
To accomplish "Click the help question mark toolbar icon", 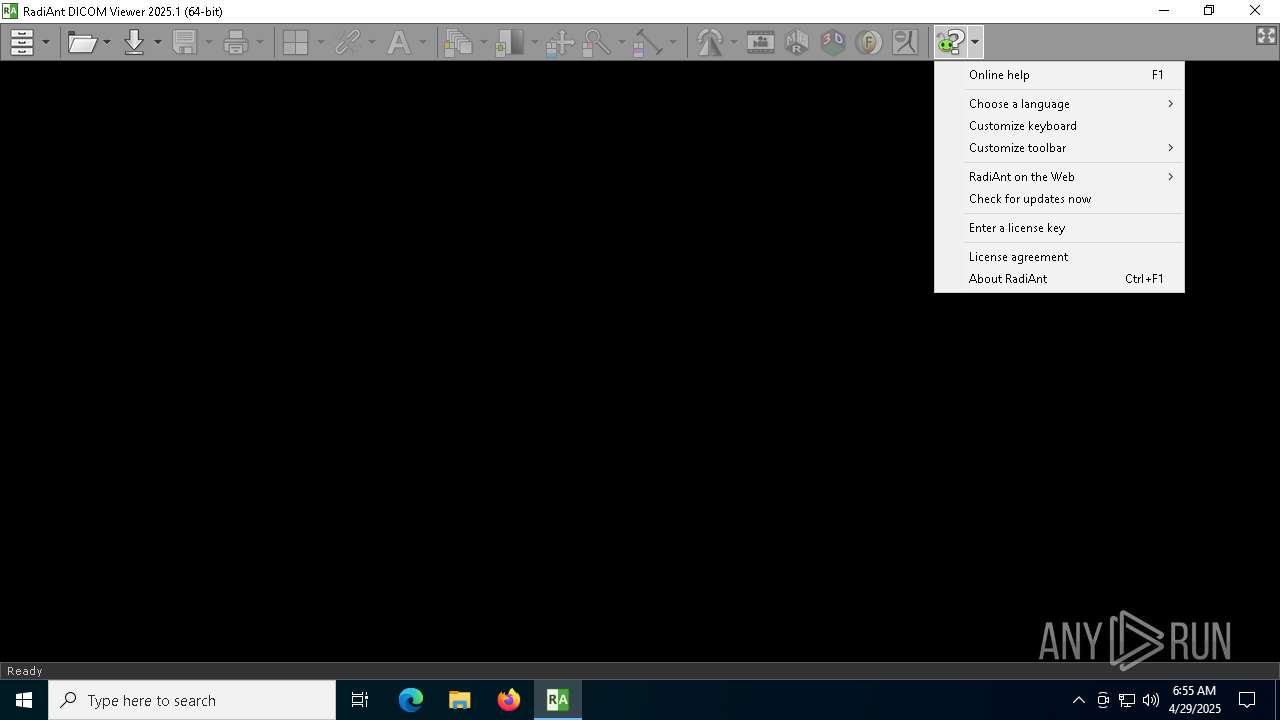I will click(950, 42).
